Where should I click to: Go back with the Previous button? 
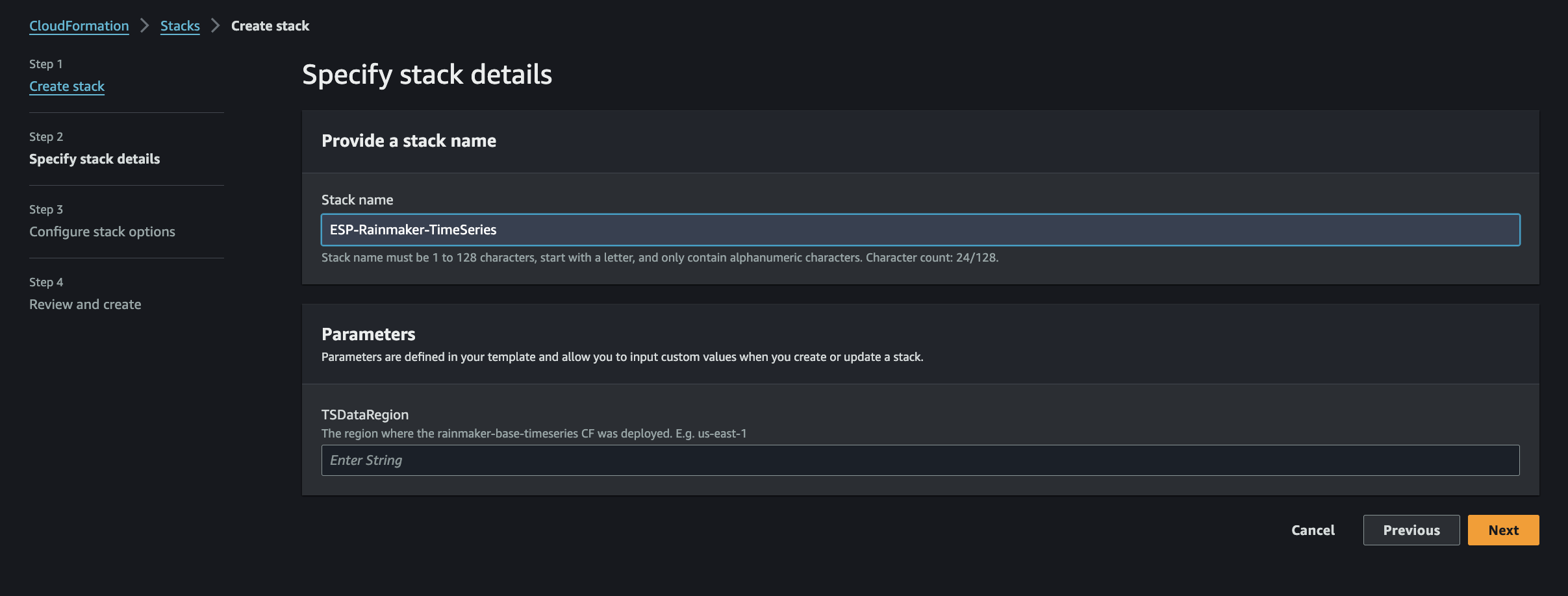(1411, 530)
